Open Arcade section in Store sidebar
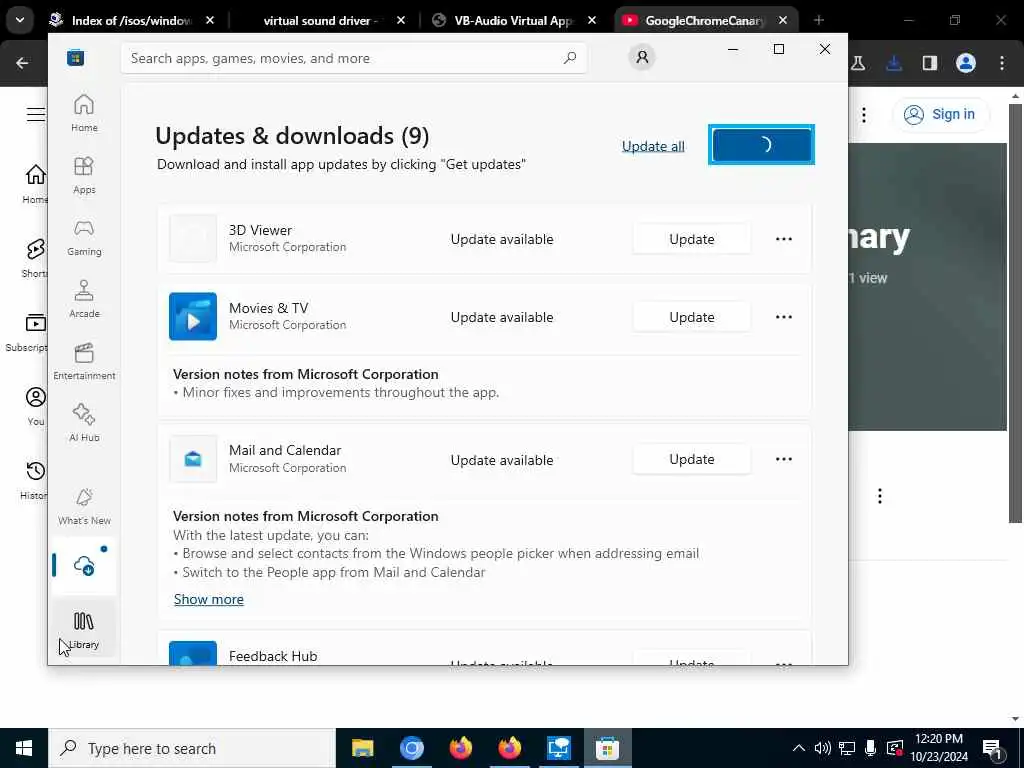This screenshot has width=1024, height=768. (84, 299)
